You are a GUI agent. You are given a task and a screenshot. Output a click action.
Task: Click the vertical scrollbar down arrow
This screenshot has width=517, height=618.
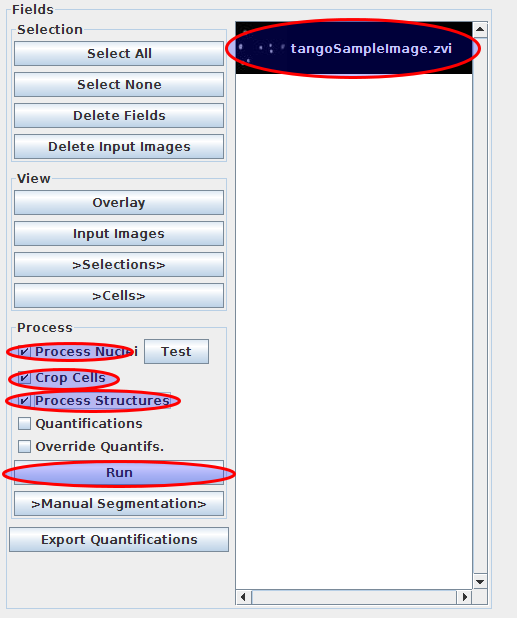(480, 581)
